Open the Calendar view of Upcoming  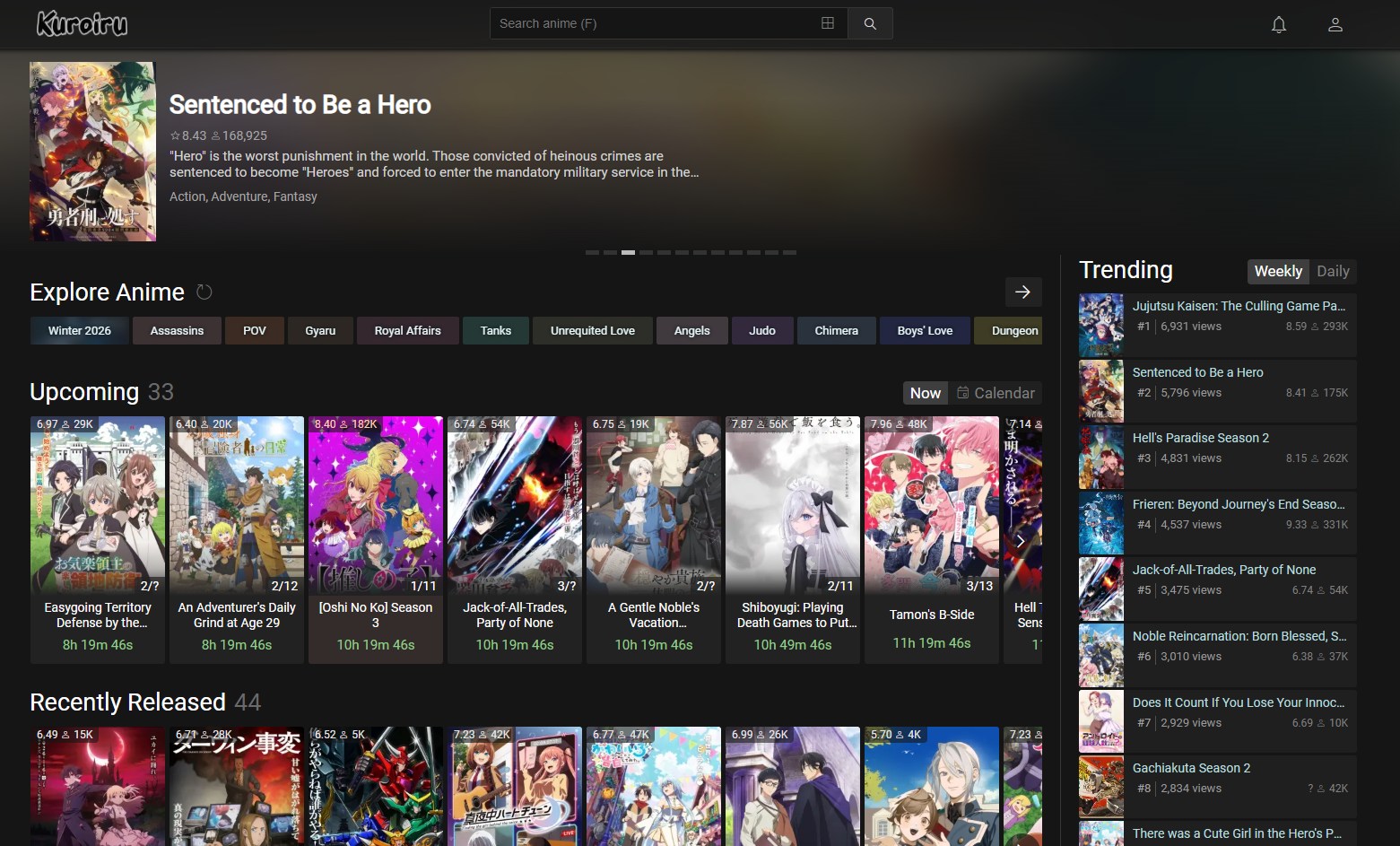coord(996,393)
